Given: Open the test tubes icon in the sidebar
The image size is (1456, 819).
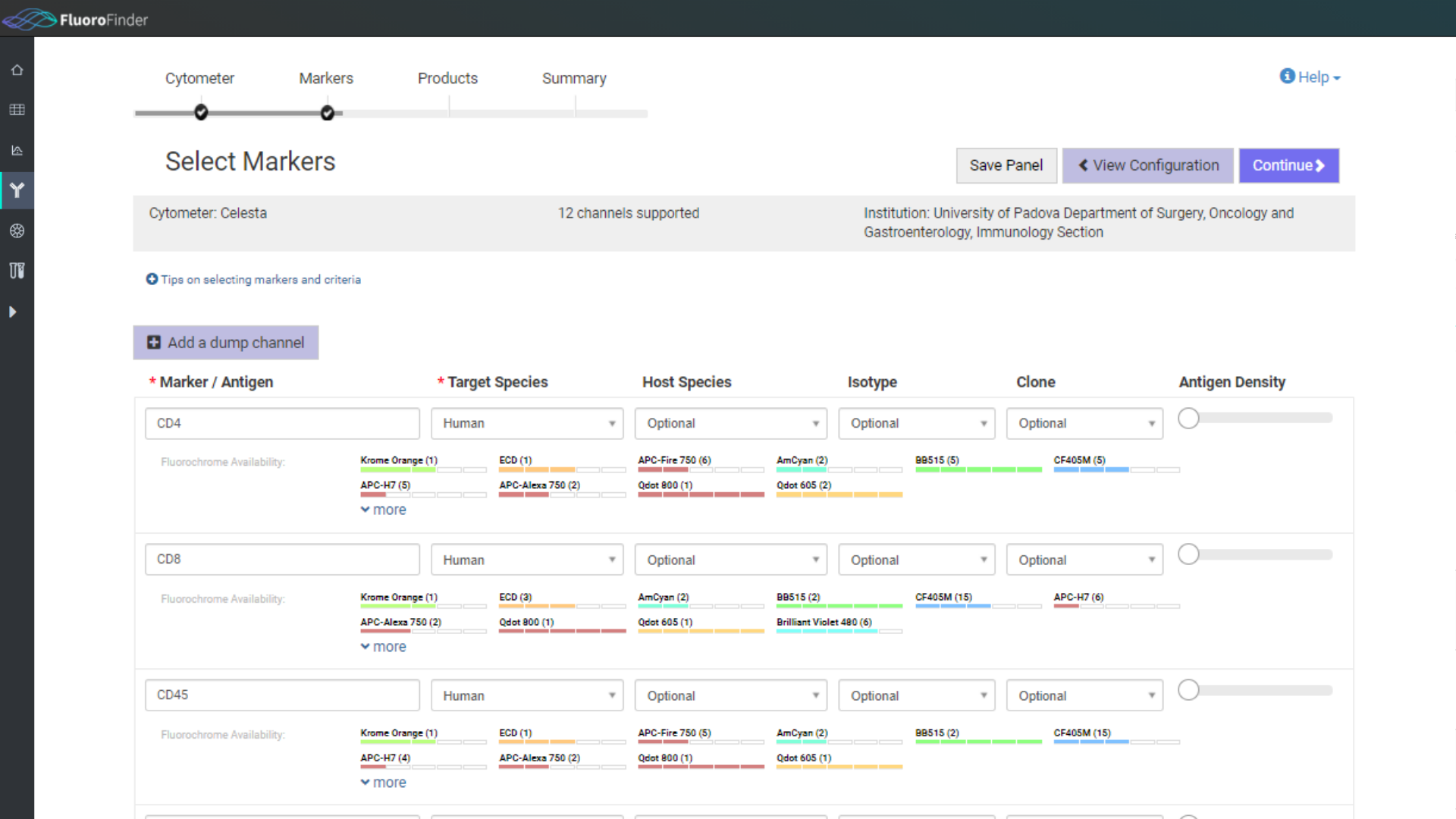Looking at the screenshot, I should [x=17, y=271].
